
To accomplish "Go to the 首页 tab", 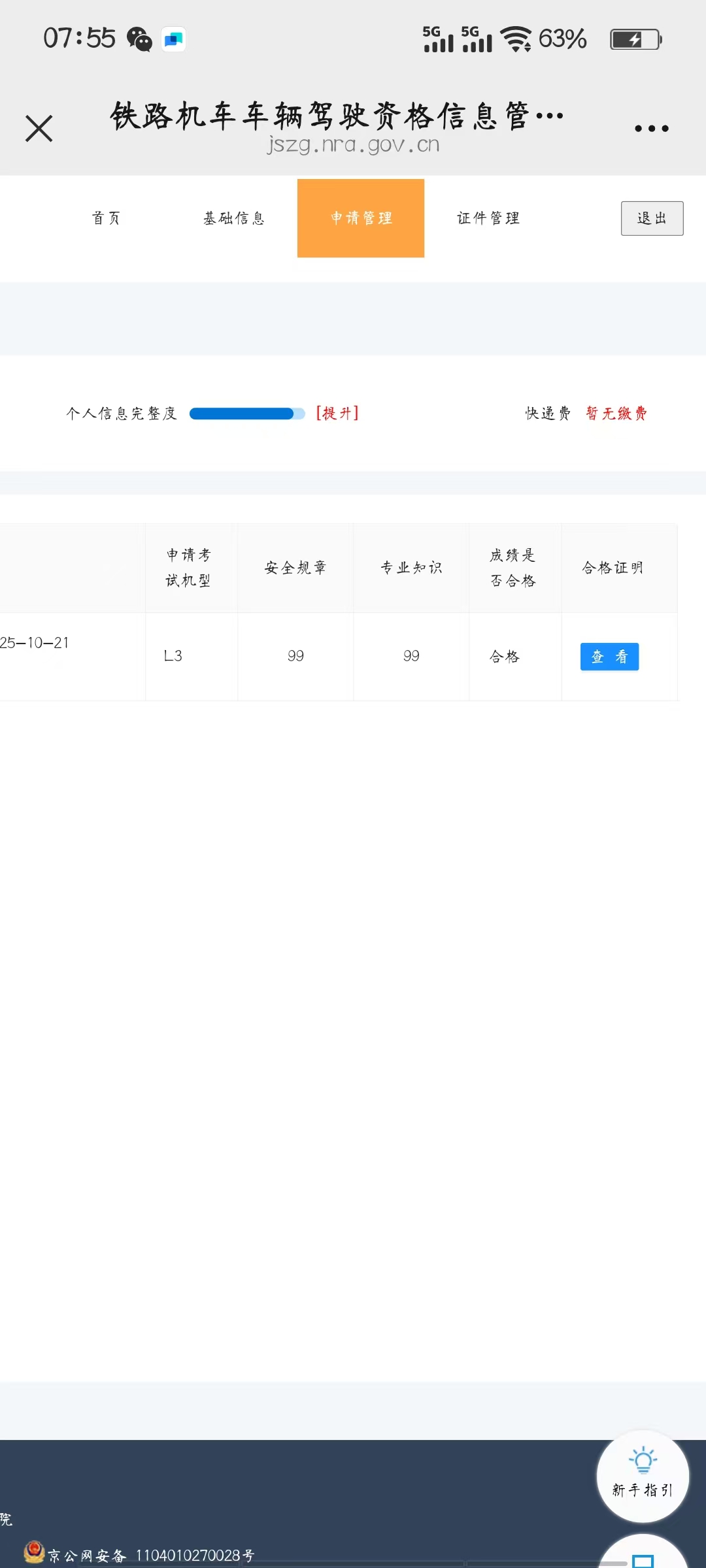I will point(106,218).
